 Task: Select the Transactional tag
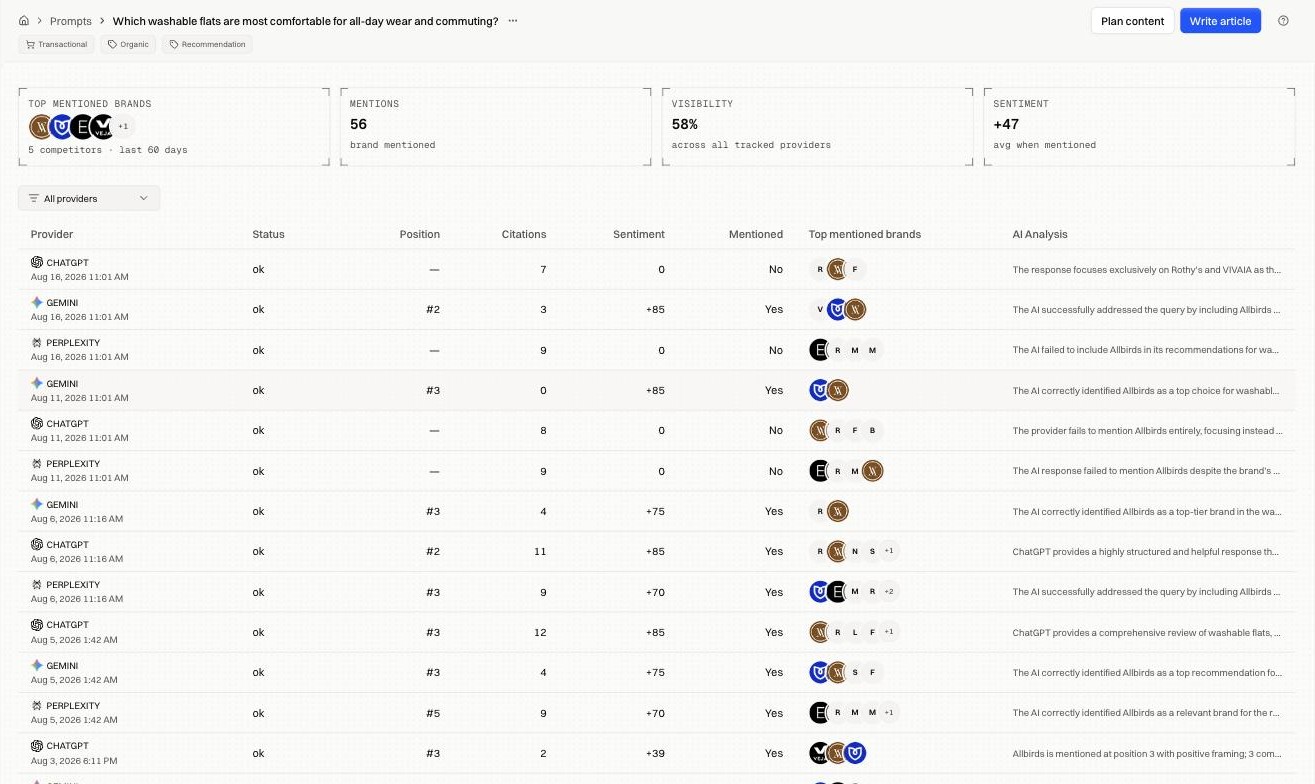coord(56,44)
